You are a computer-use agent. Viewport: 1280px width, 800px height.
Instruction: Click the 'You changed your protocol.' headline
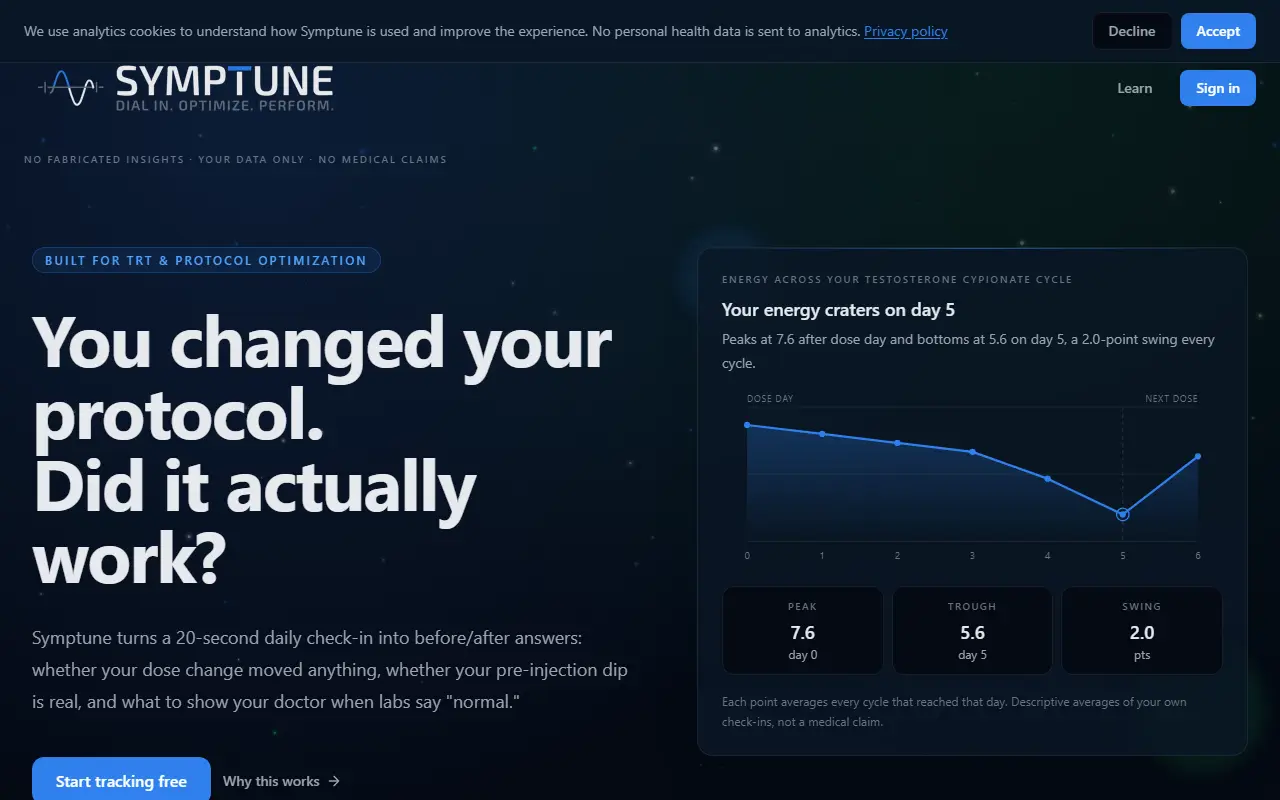322,379
